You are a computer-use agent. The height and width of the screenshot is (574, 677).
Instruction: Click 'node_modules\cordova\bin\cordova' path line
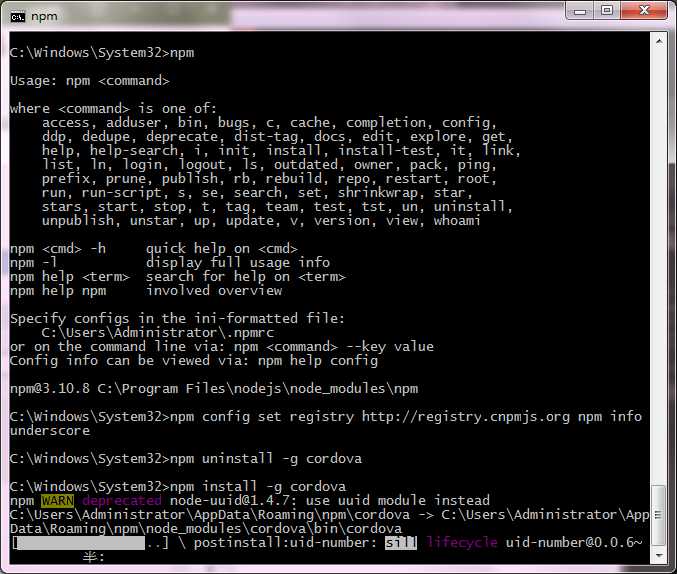point(206,529)
